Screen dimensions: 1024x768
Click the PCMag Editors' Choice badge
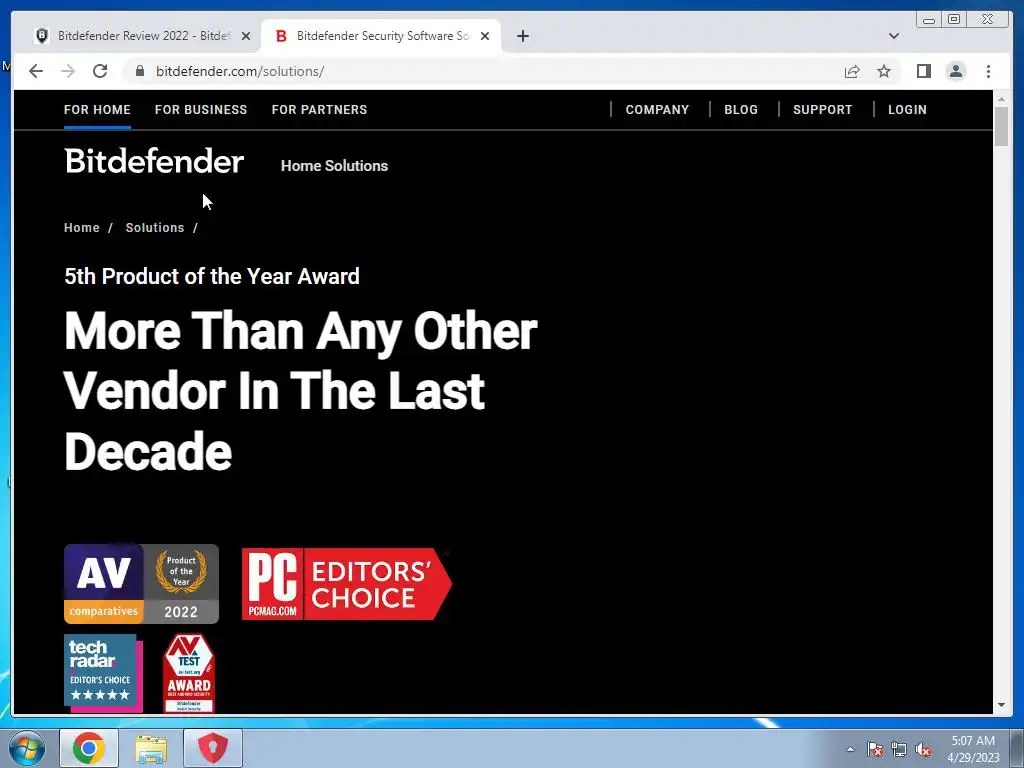[346, 584]
